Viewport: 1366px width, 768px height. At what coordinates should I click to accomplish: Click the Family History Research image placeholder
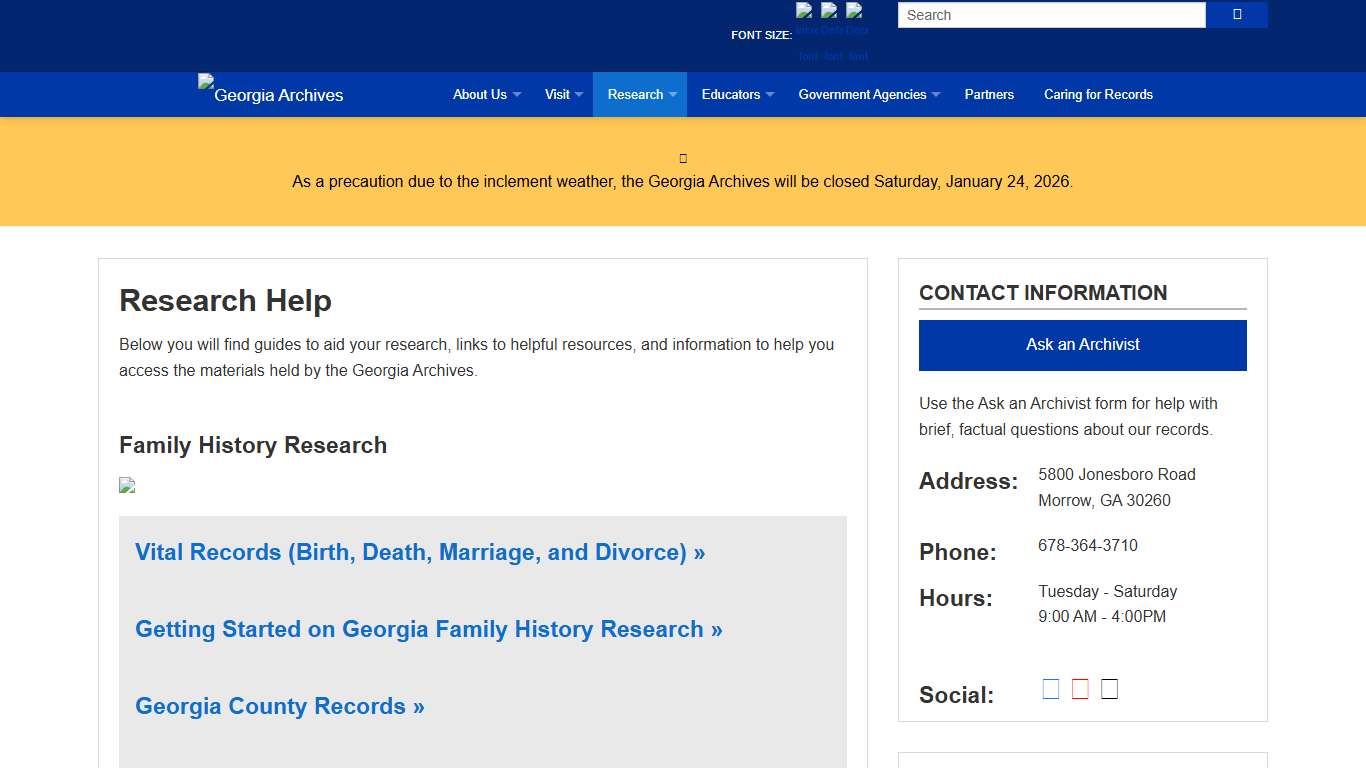[127, 485]
